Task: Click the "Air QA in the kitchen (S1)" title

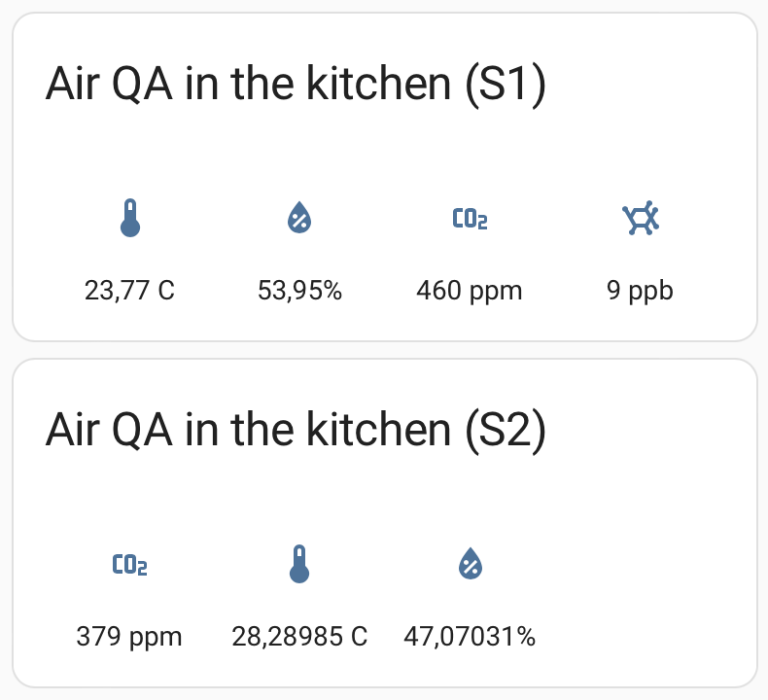Action: 296,84
